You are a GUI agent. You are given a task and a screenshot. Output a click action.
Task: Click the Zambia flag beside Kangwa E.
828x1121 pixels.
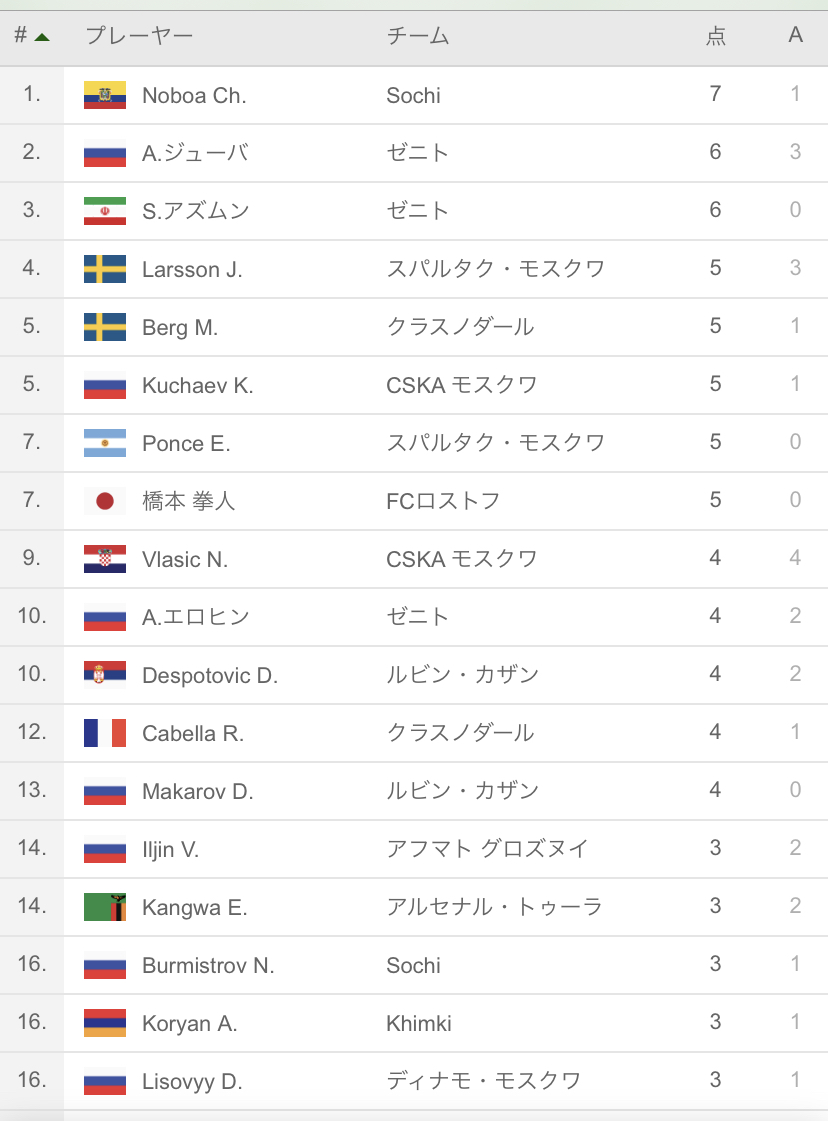click(105, 907)
